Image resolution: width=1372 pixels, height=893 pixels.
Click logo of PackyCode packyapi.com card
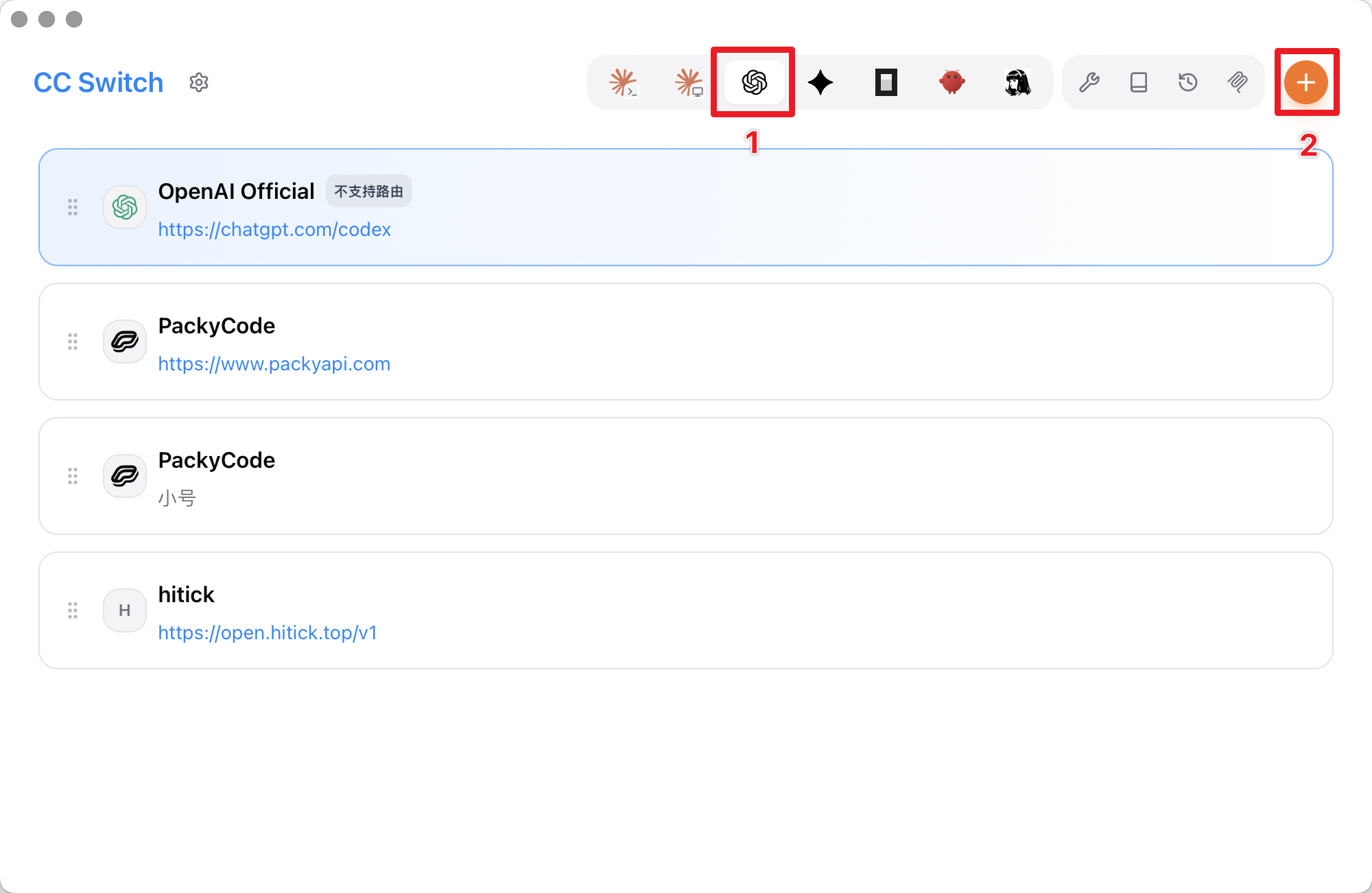point(125,342)
